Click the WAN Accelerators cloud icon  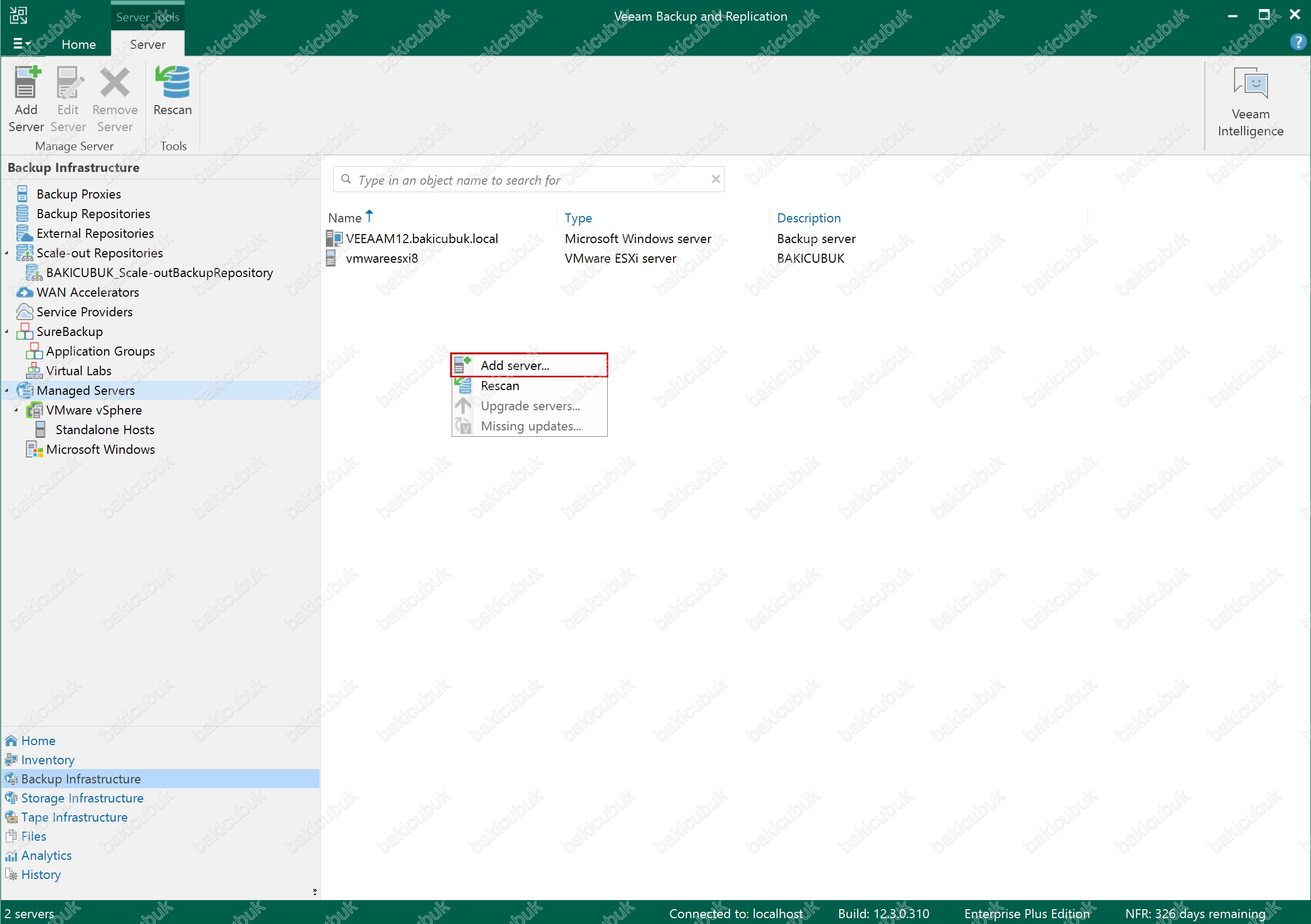[x=24, y=292]
